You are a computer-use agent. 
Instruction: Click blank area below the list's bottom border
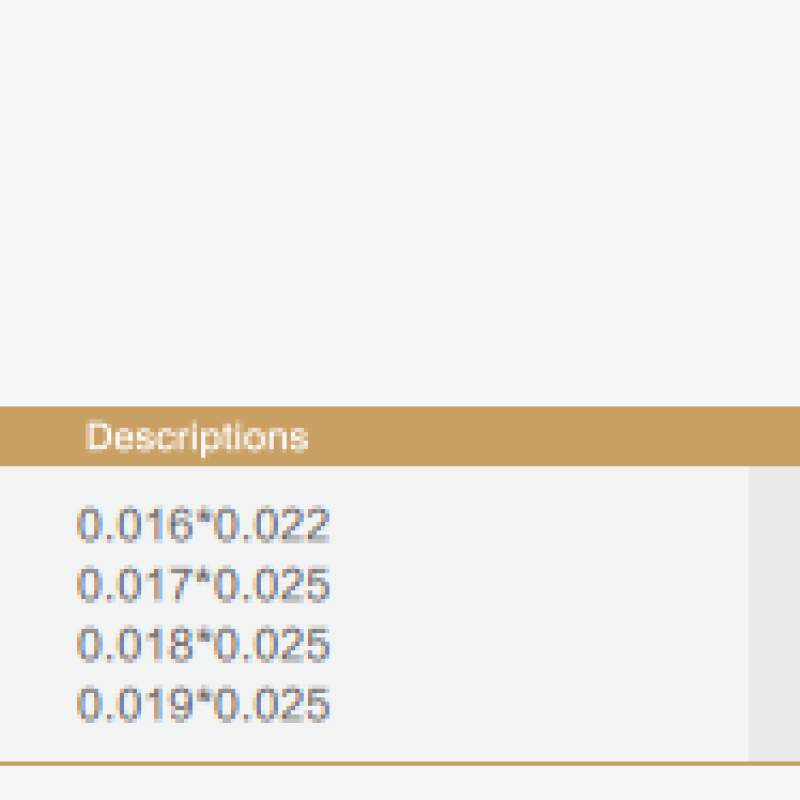coord(400,783)
